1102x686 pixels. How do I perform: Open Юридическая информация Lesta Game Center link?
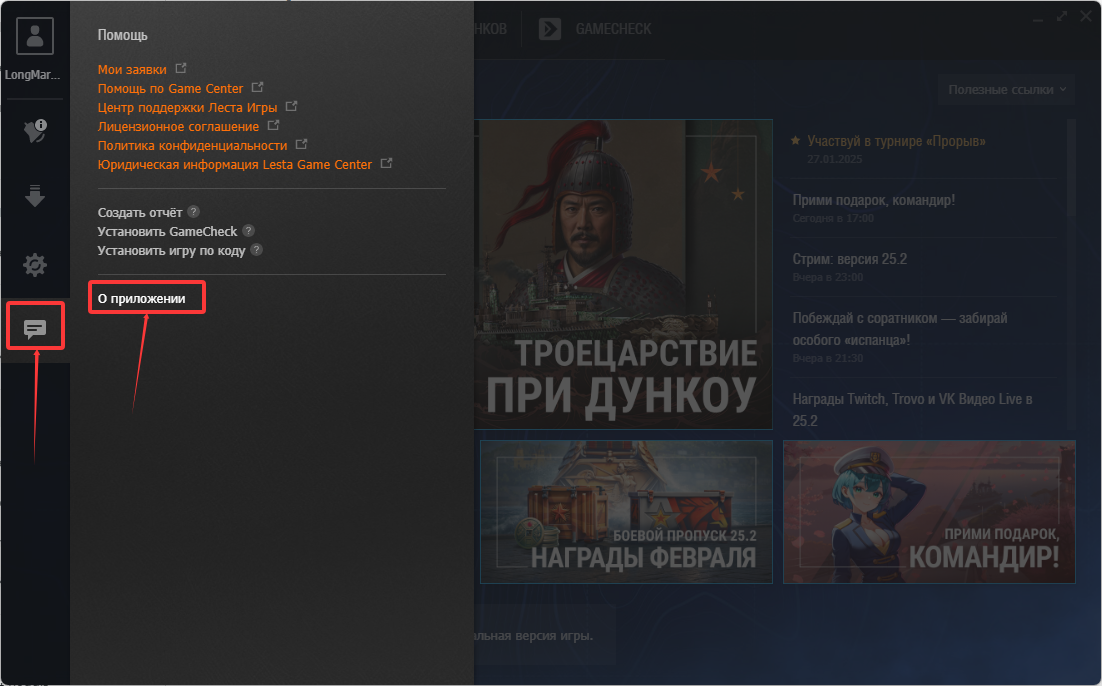[235, 164]
